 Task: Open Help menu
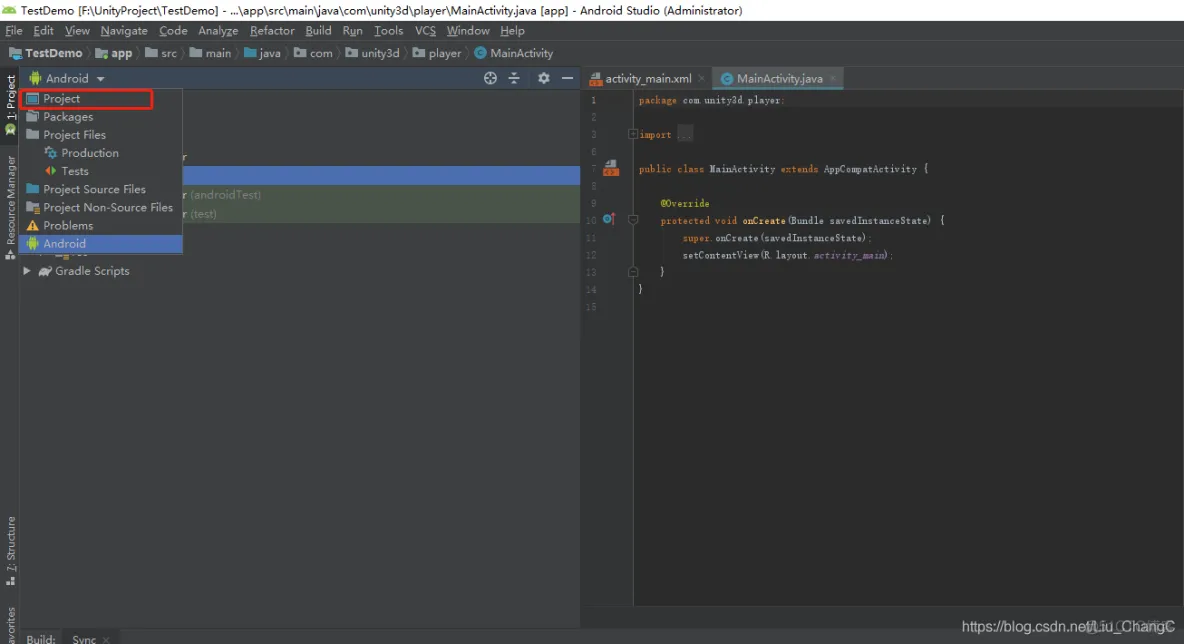[x=512, y=31]
